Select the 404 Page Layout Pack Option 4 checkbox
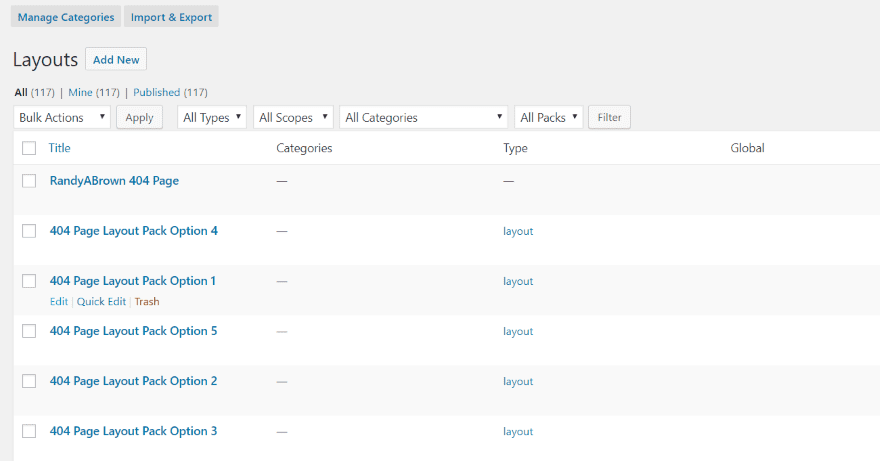Screen dimensions: 880x461 click(x=29, y=231)
